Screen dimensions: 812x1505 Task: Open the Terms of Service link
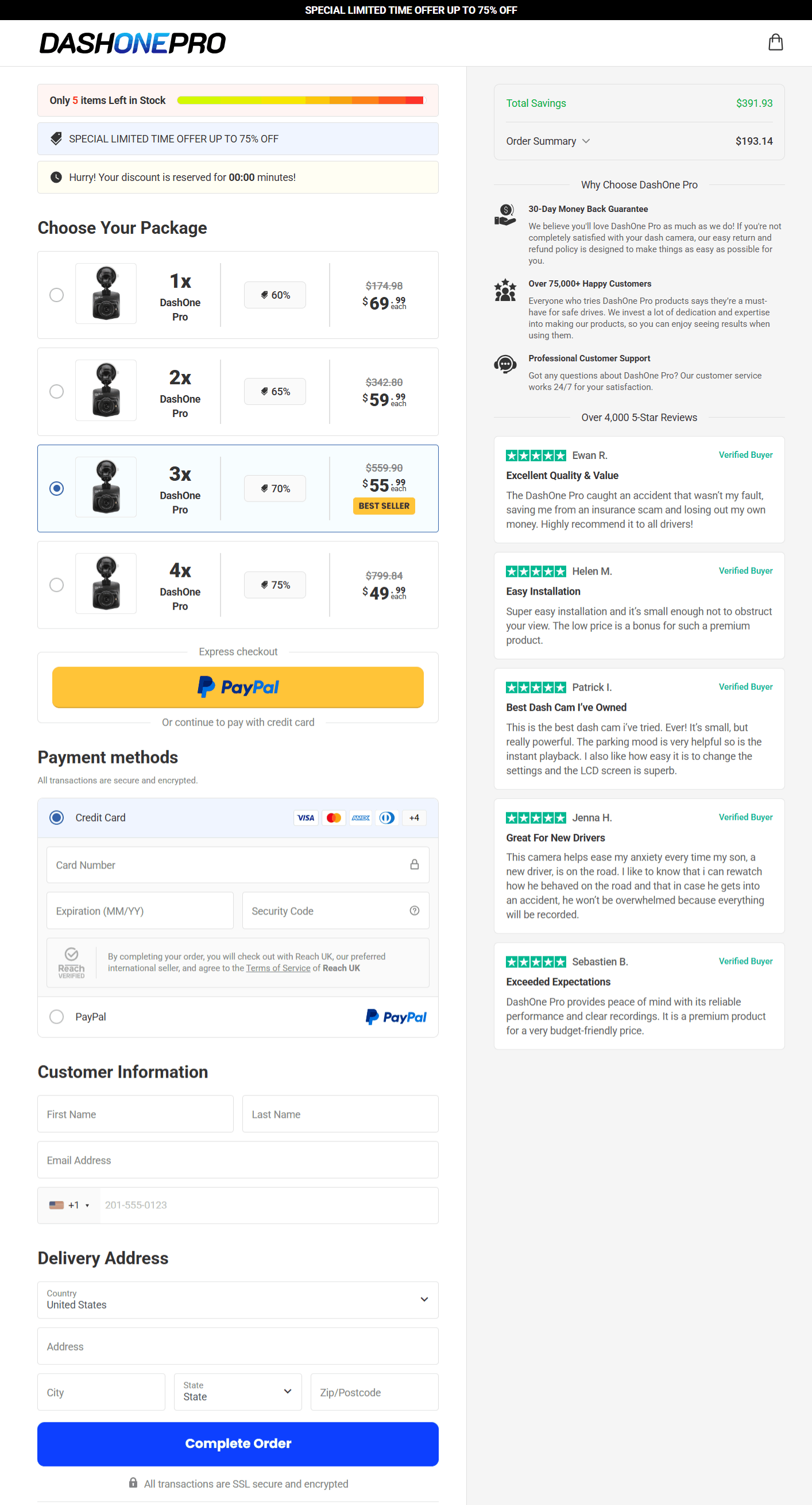(278, 968)
